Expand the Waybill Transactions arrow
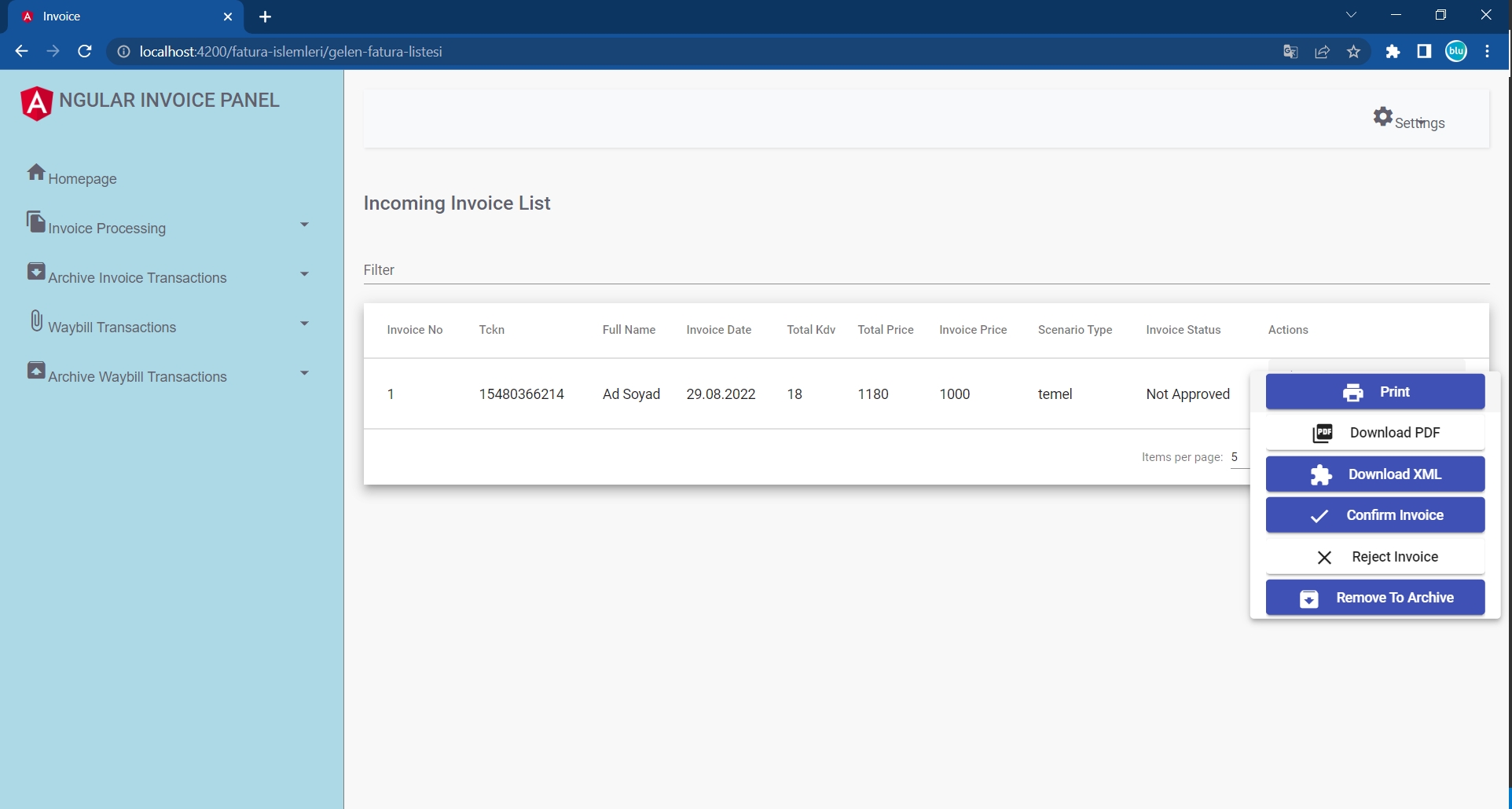 pos(304,324)
